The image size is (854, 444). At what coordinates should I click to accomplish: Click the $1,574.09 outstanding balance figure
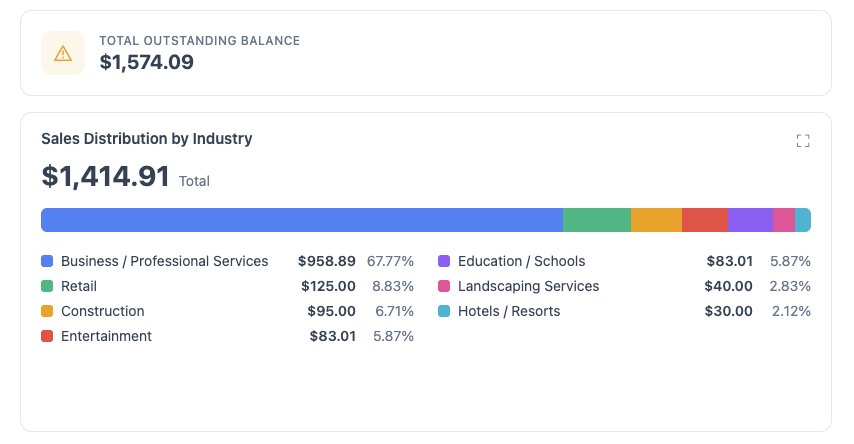[x=146, y=62]
